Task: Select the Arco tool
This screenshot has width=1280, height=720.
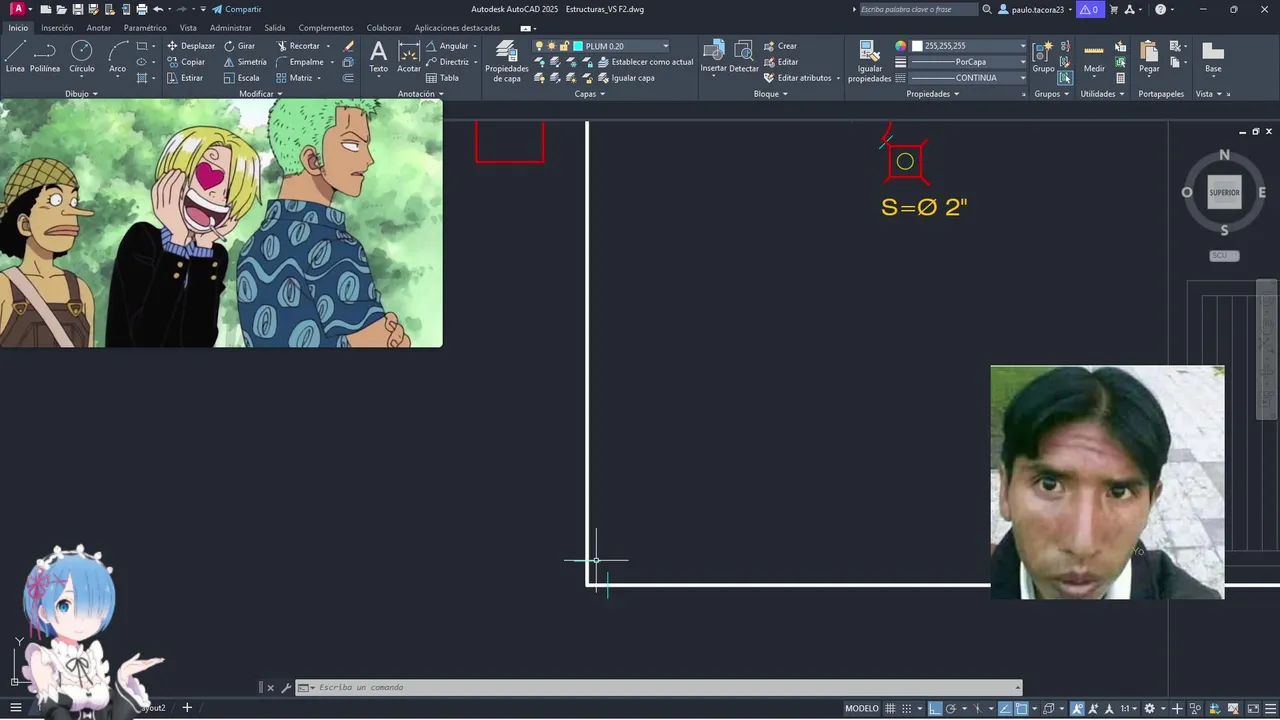Action: click(x=118, y=57)
